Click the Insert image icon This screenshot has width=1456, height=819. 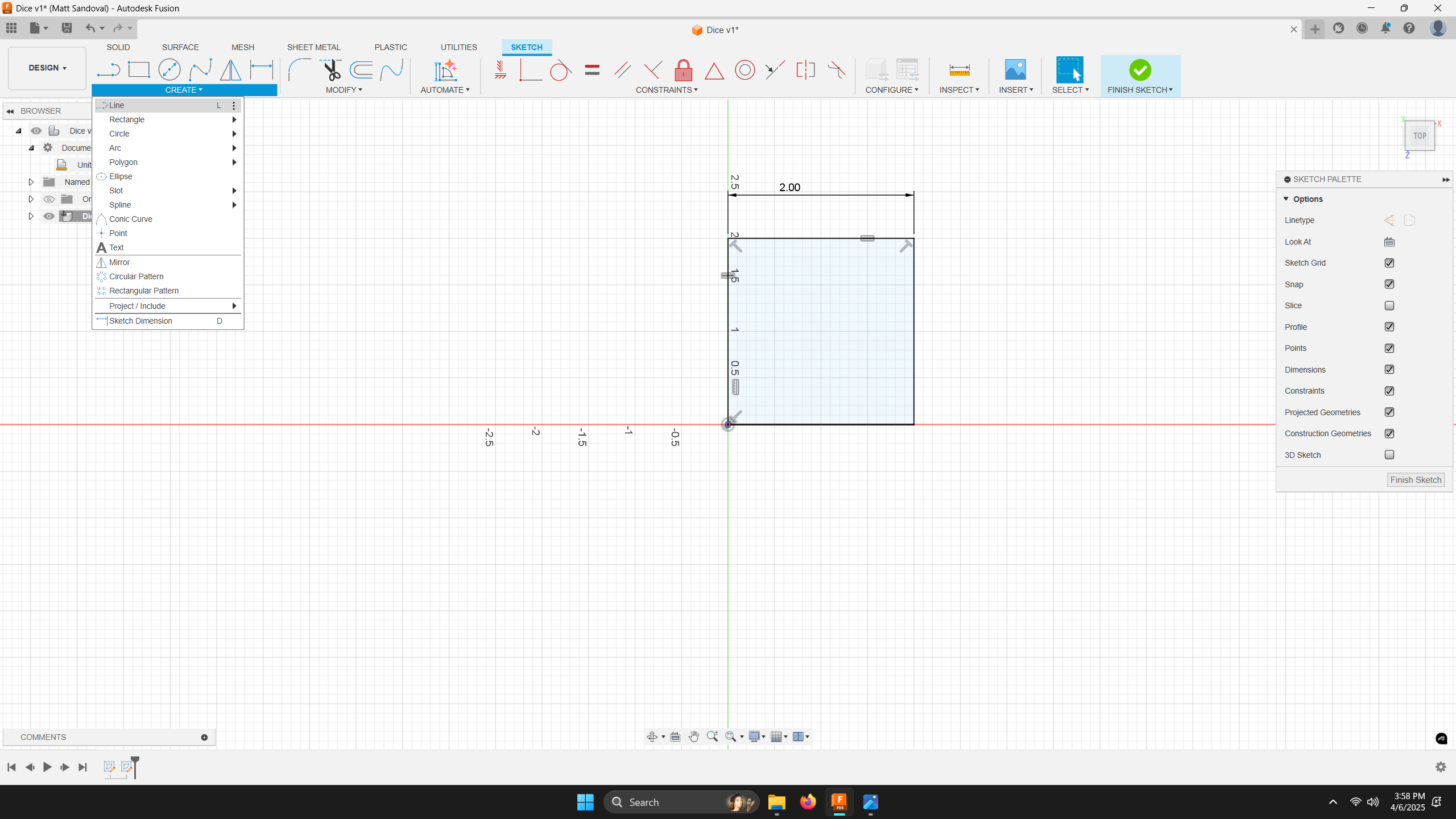point(1015,70)
